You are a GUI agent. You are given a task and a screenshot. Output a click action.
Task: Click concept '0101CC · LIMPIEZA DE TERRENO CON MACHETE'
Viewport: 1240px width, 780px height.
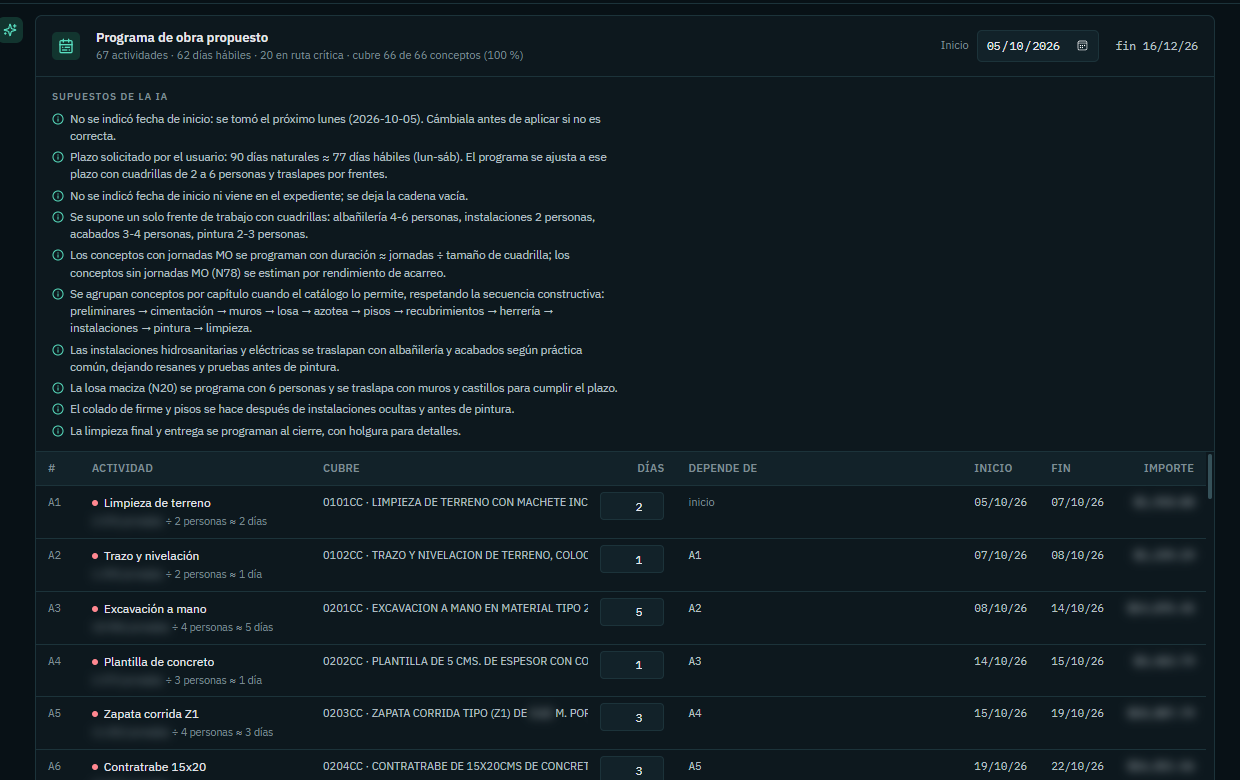[455, 502]
